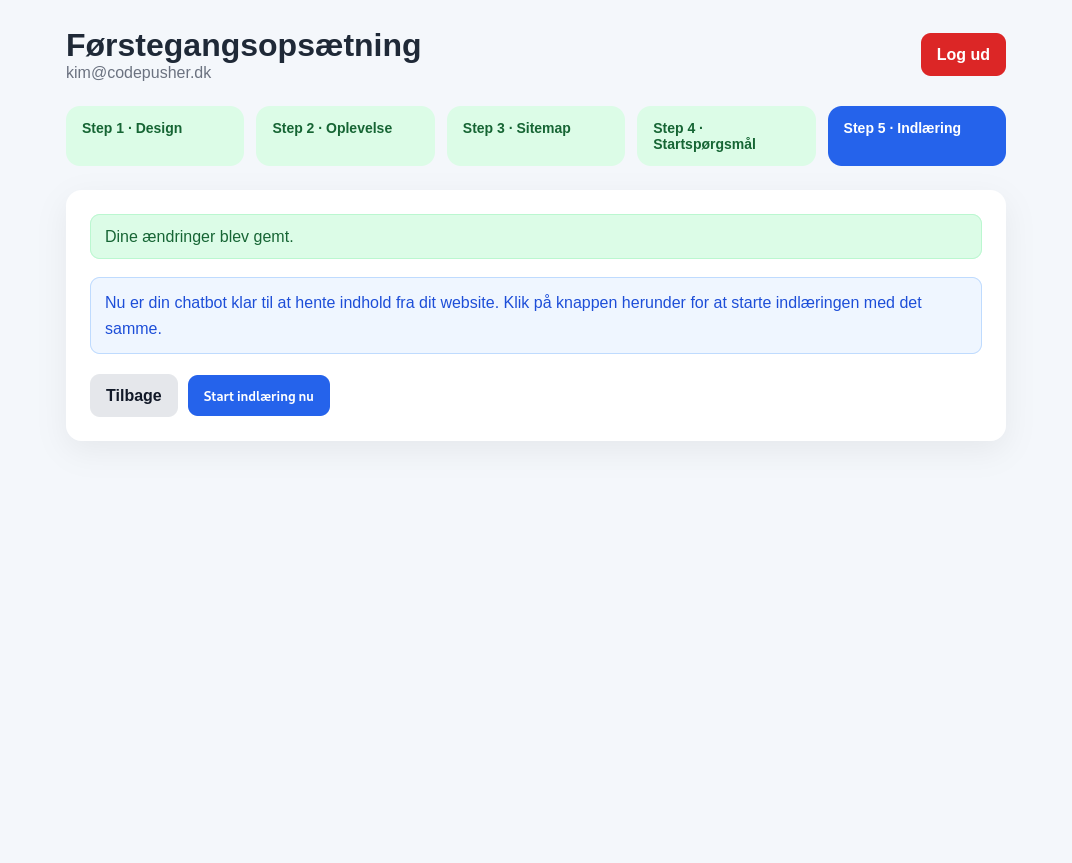This screenshot has height=863, width=1072.
Task: Start training with Start indlæring nu
Action: (258, 396)
